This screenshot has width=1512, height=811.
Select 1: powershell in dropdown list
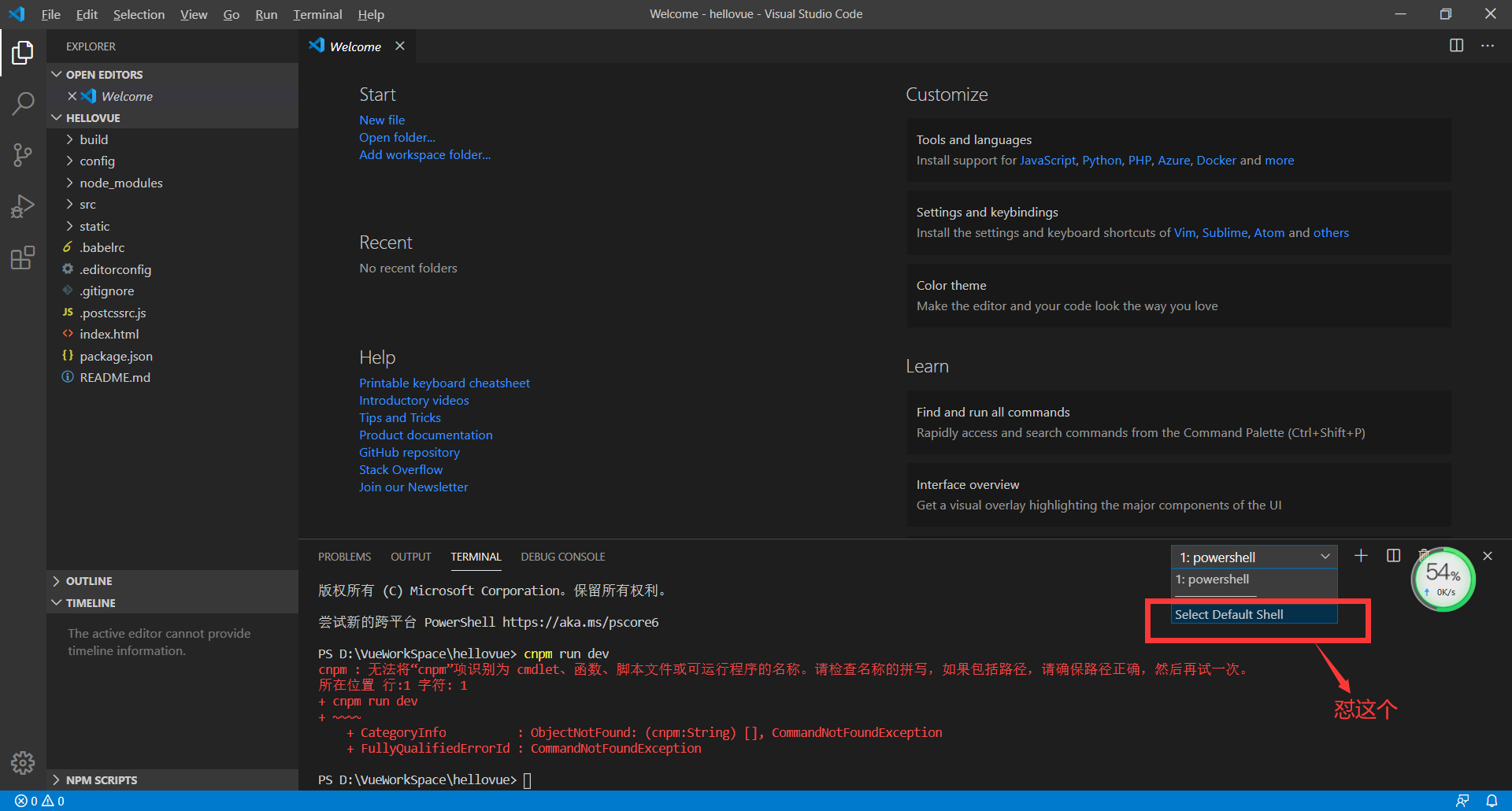click(x=1254, y=579)
